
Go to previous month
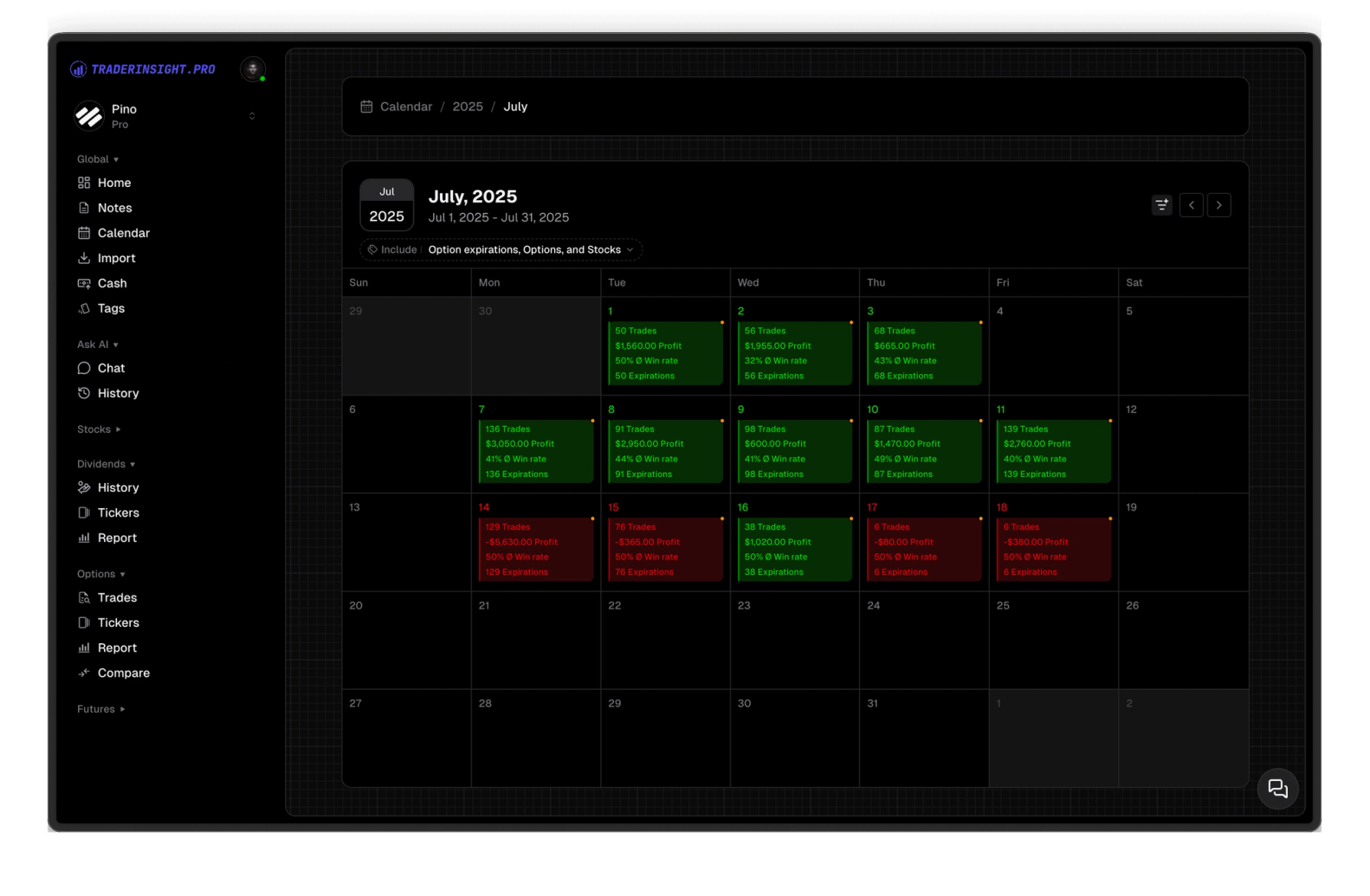[1192, 205]
